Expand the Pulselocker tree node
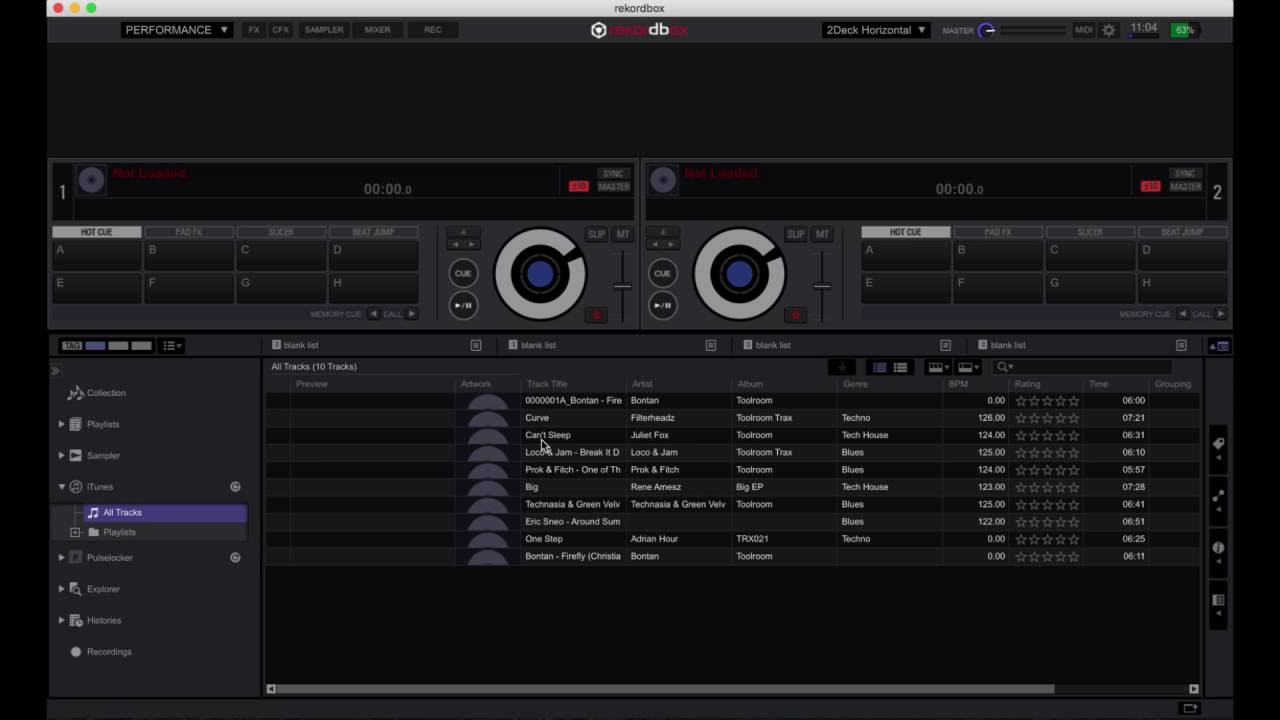 61,558
